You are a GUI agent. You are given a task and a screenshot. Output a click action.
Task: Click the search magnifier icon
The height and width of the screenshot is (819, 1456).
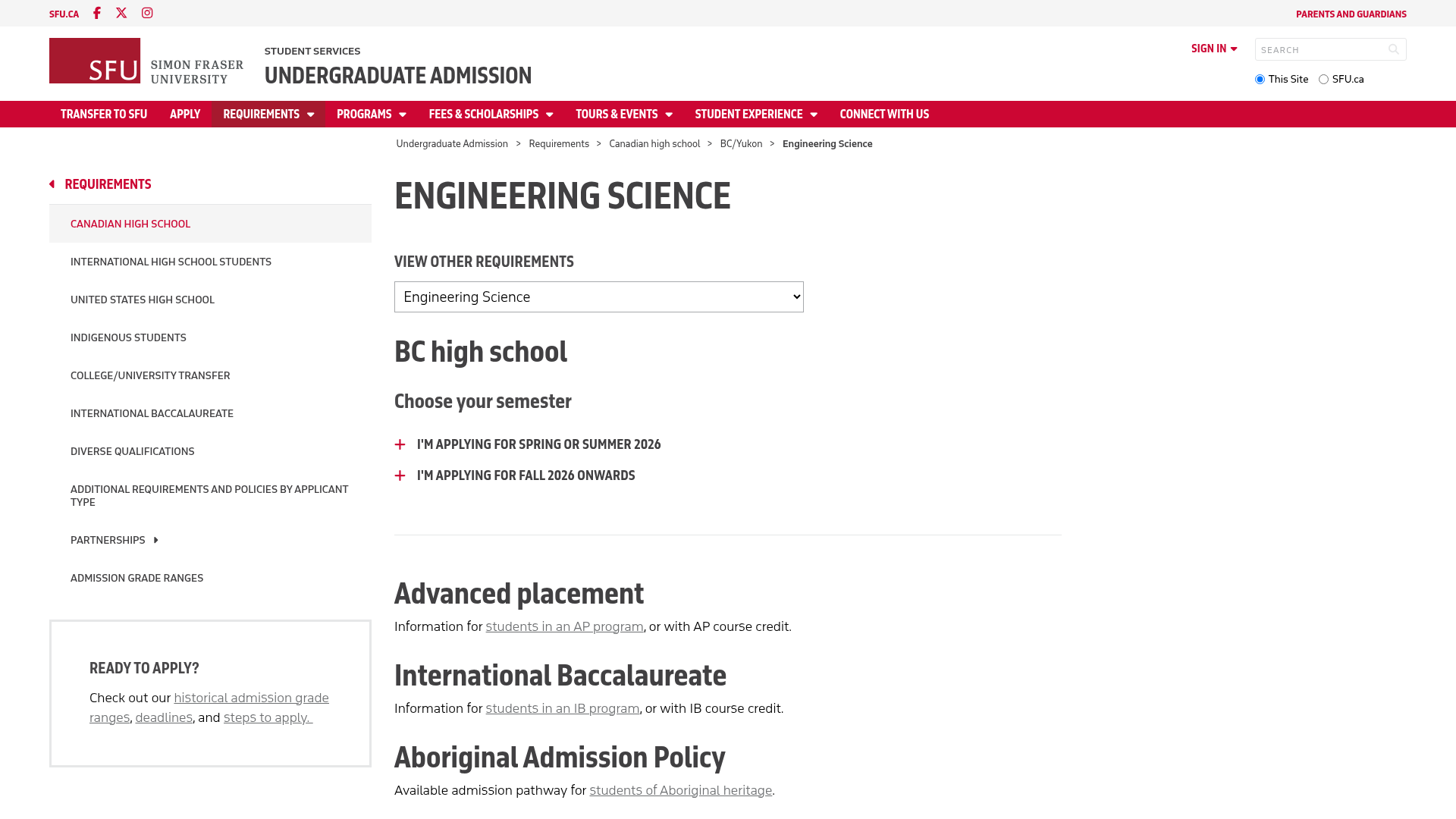coord(1393,49)
